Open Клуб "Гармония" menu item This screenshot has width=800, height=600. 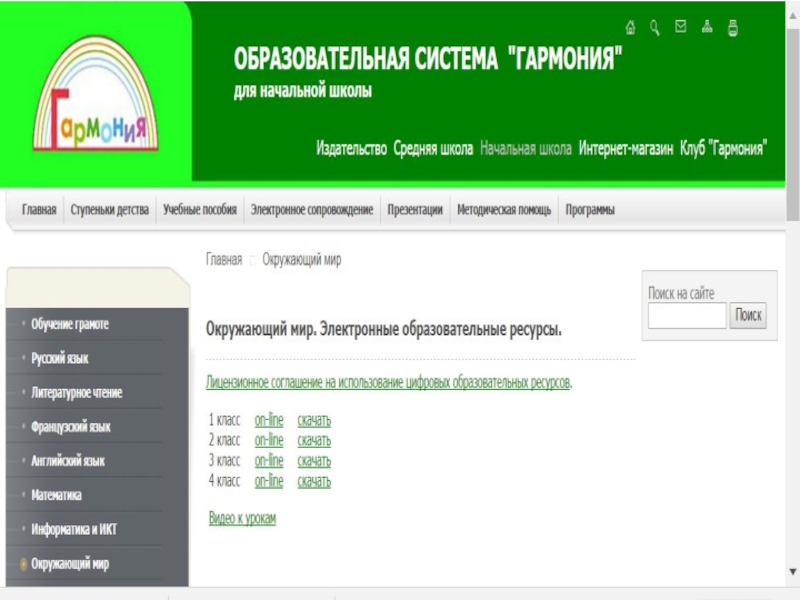tap(723, 148)
